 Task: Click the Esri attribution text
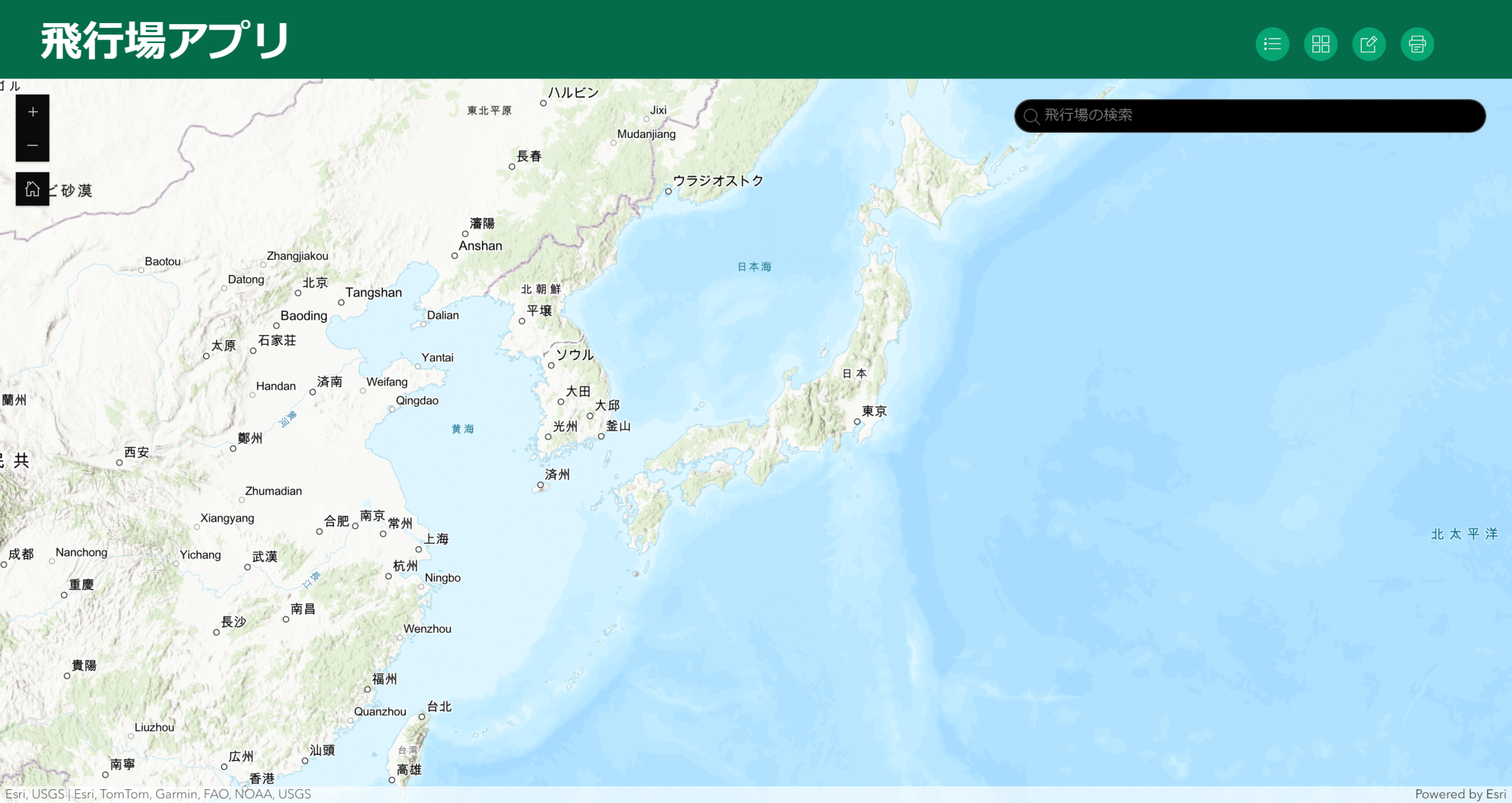(159, 794)
